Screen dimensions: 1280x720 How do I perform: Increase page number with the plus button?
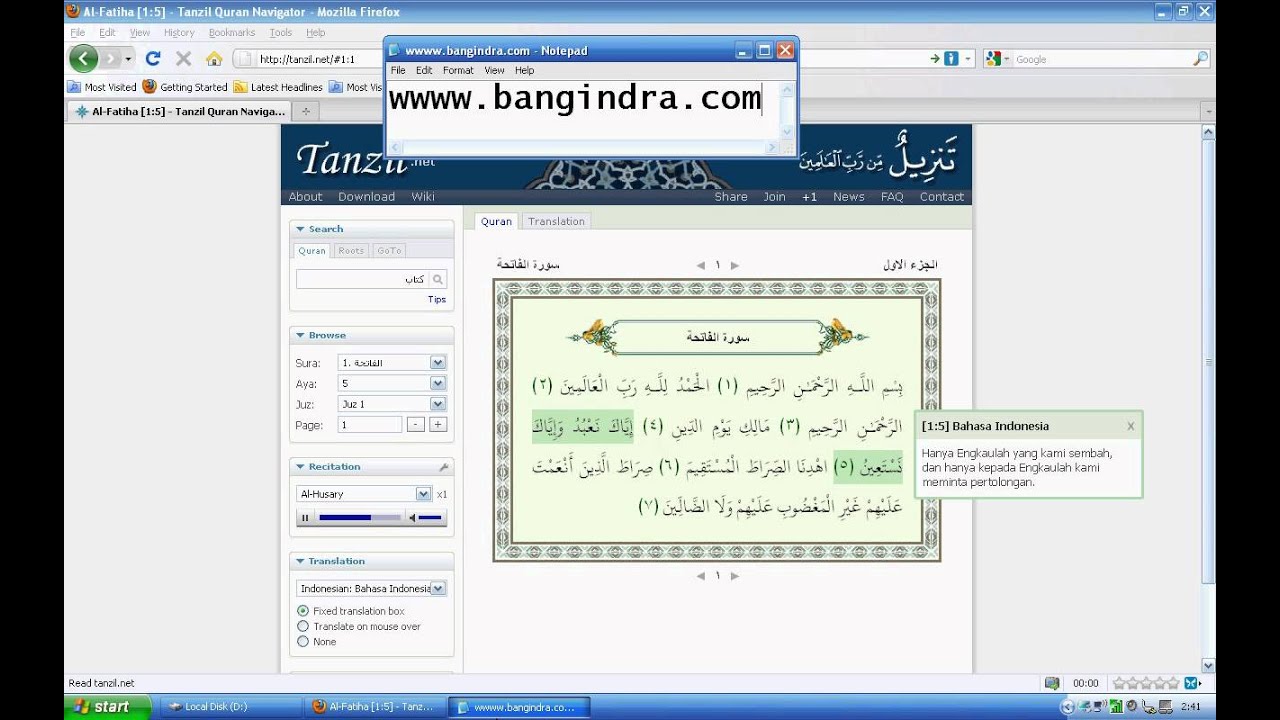tap(438, 425)
